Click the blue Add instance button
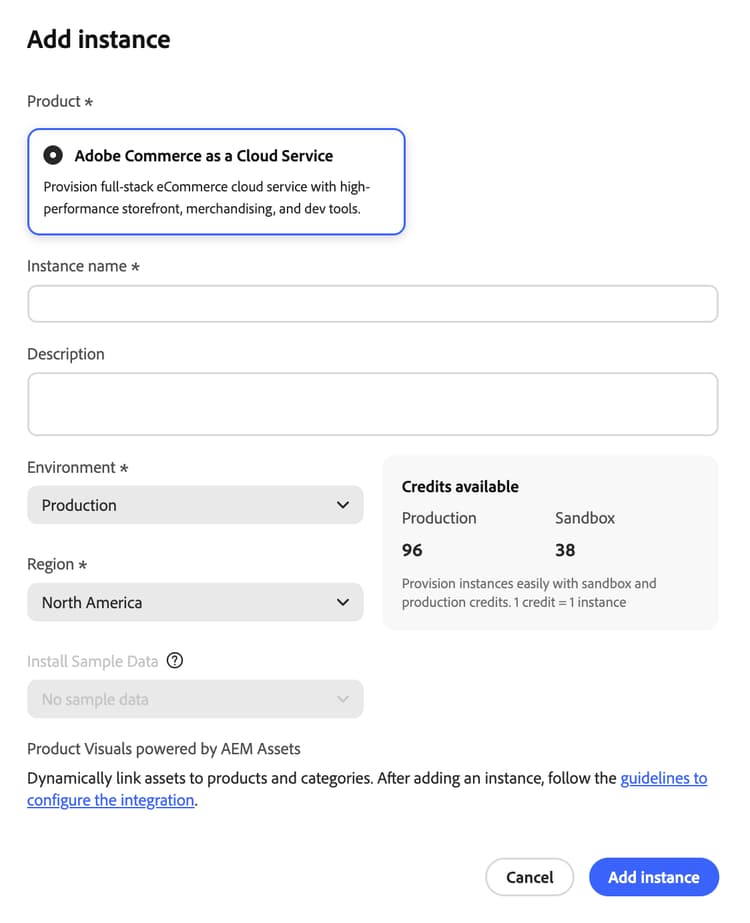The image size is (750, 923). coord(654,877)
